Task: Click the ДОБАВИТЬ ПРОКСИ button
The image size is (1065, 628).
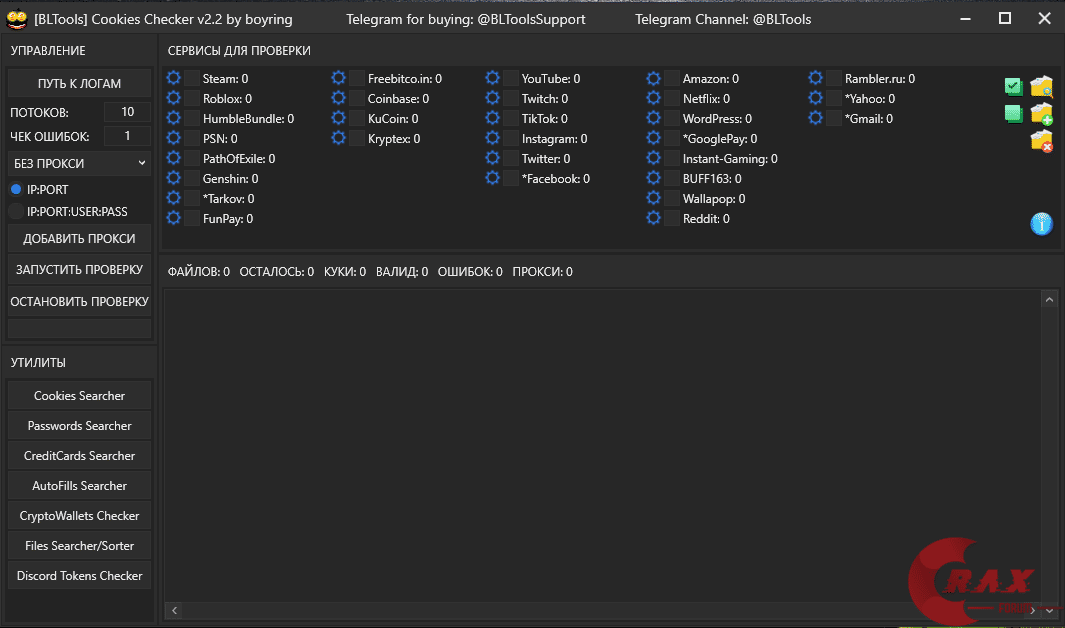Action: tap(79, 238)
